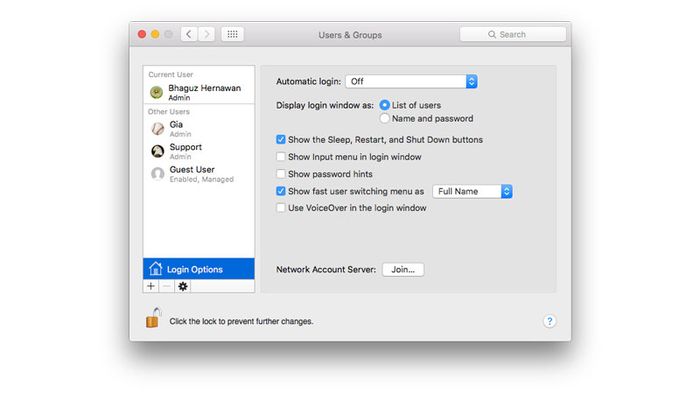
Task: Show all preferences with the grid icon
Action: pyautogui.click(x=232, y=34)
